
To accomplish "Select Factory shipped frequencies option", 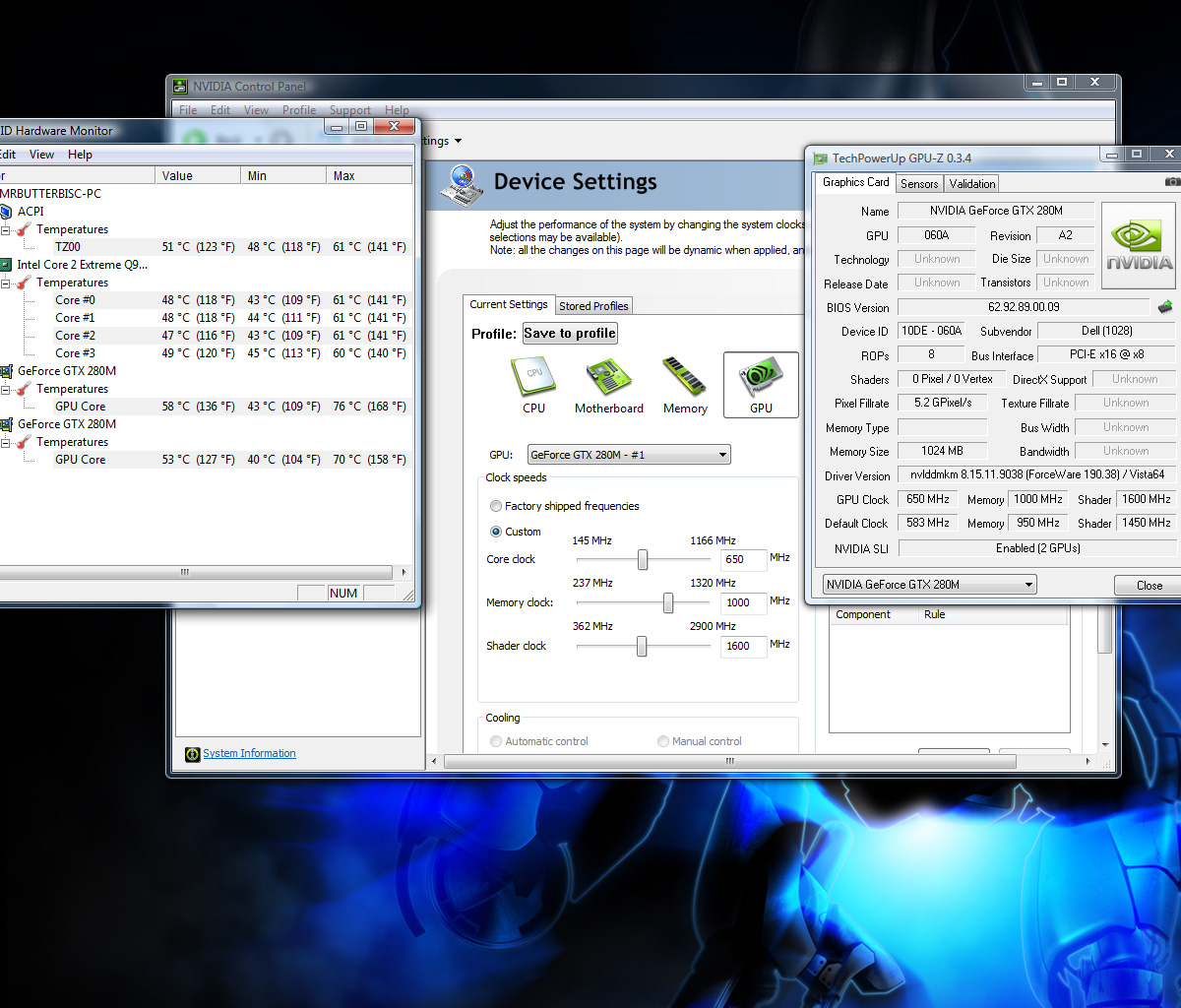I will coord(496,506).
